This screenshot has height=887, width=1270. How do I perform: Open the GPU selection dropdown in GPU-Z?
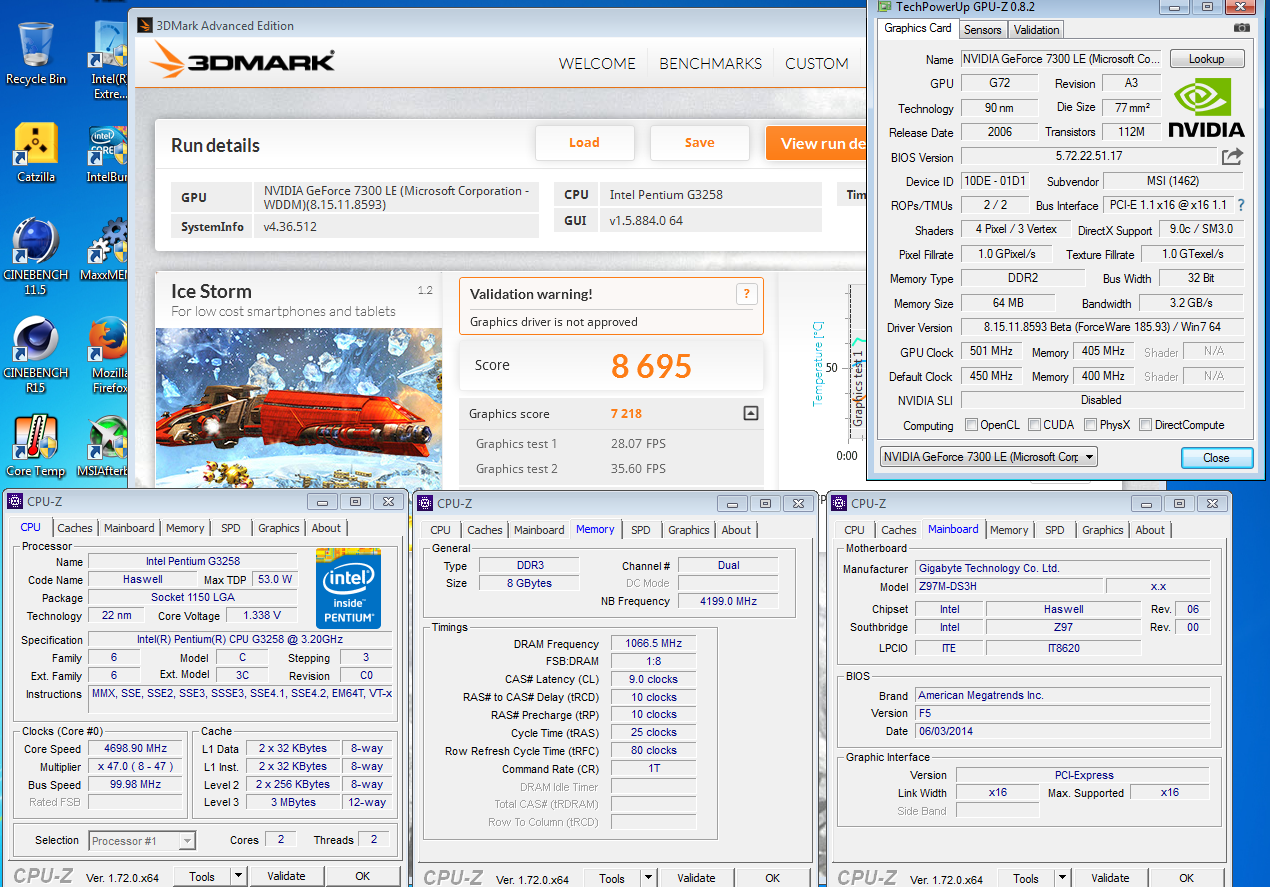pyautogui.click(x=988, y=457)
